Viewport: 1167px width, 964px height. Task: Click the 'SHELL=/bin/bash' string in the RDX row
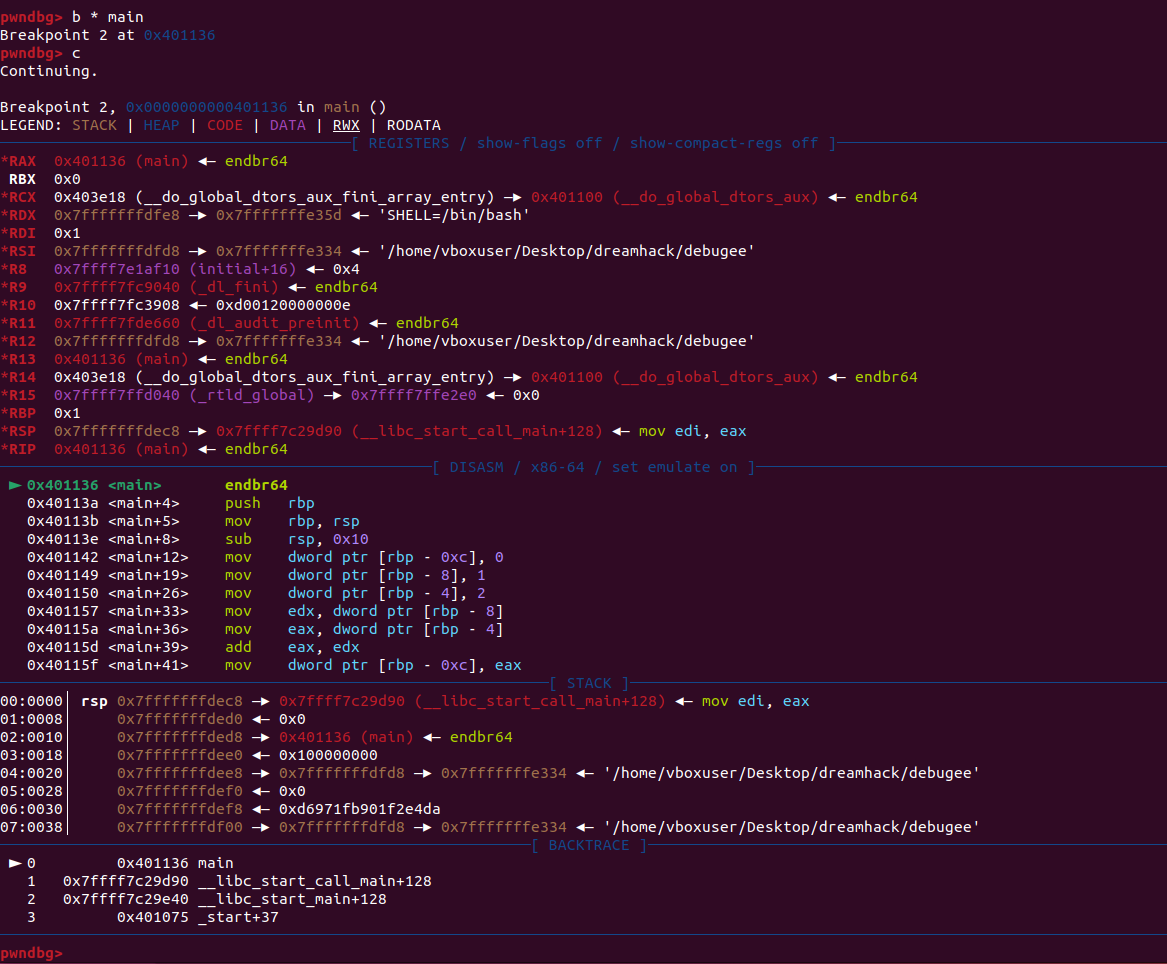pos(454,215)
